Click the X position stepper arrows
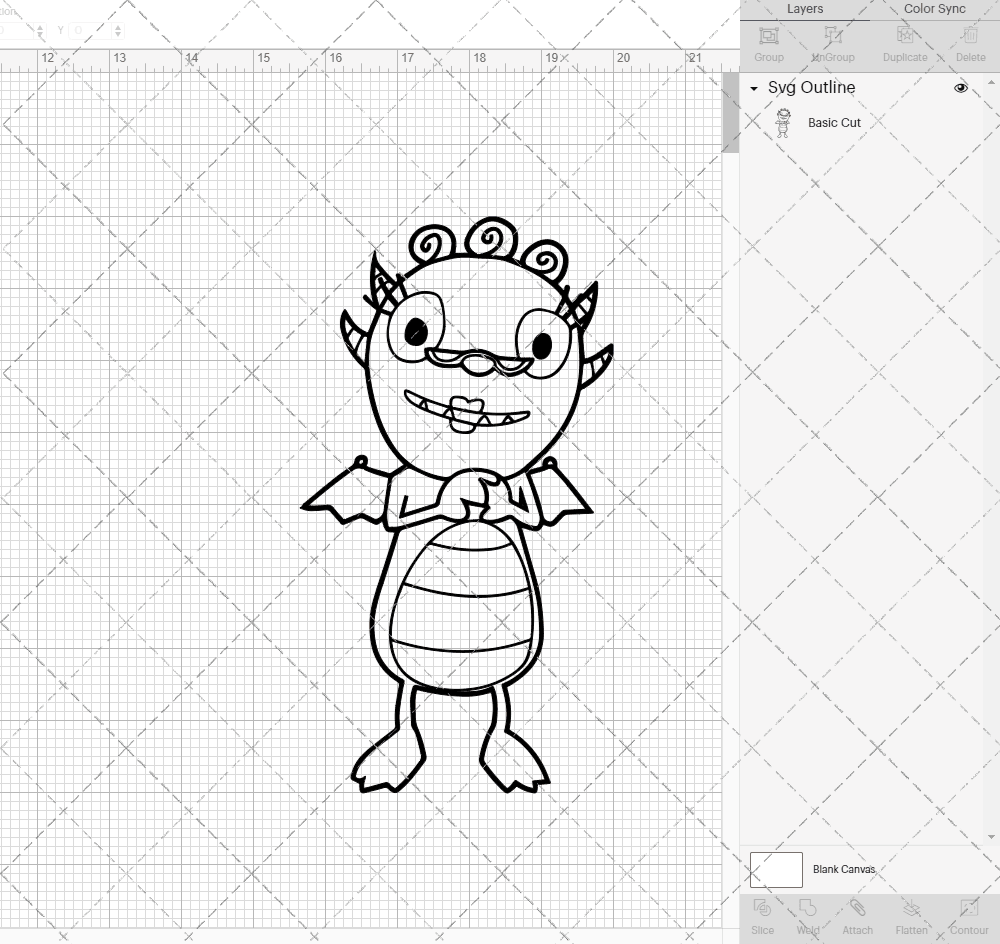The width and height of the screenshot is (1000, 944). tap(40, 30)
